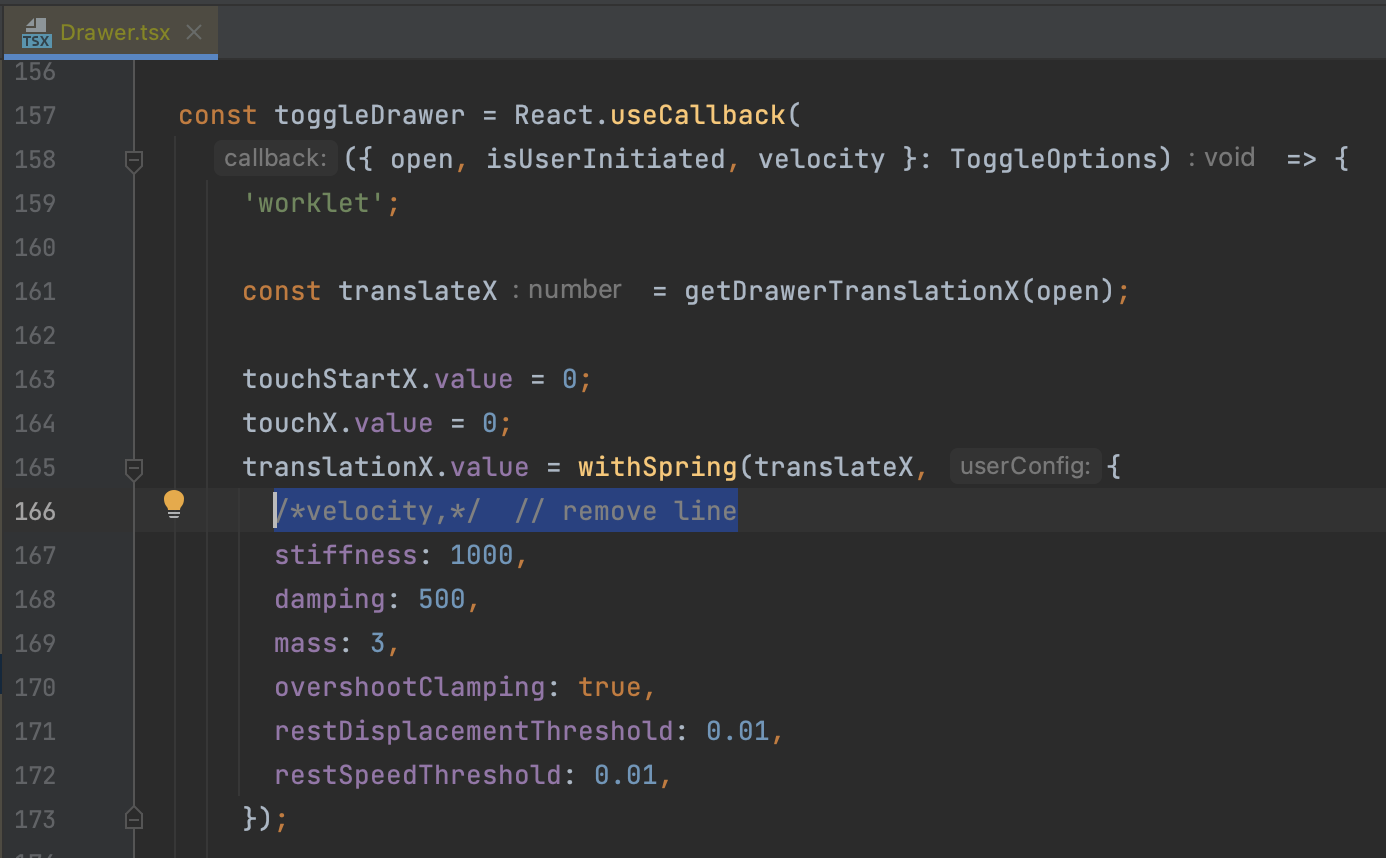
Task: Select the Drawer.tsx editor tab
Action: tap(110, 32)
